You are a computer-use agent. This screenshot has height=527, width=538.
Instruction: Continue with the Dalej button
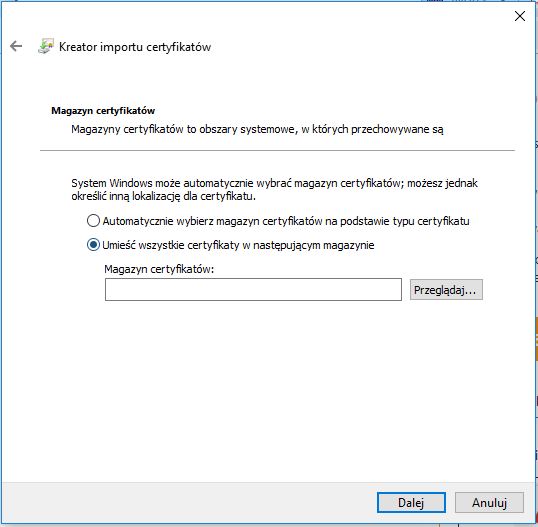point(411,503)
